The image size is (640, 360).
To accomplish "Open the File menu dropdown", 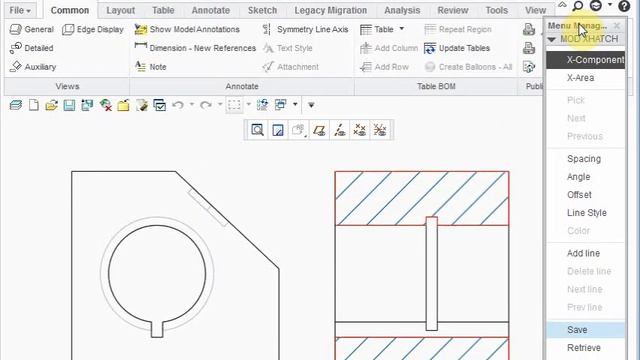I will coord(20,10).
